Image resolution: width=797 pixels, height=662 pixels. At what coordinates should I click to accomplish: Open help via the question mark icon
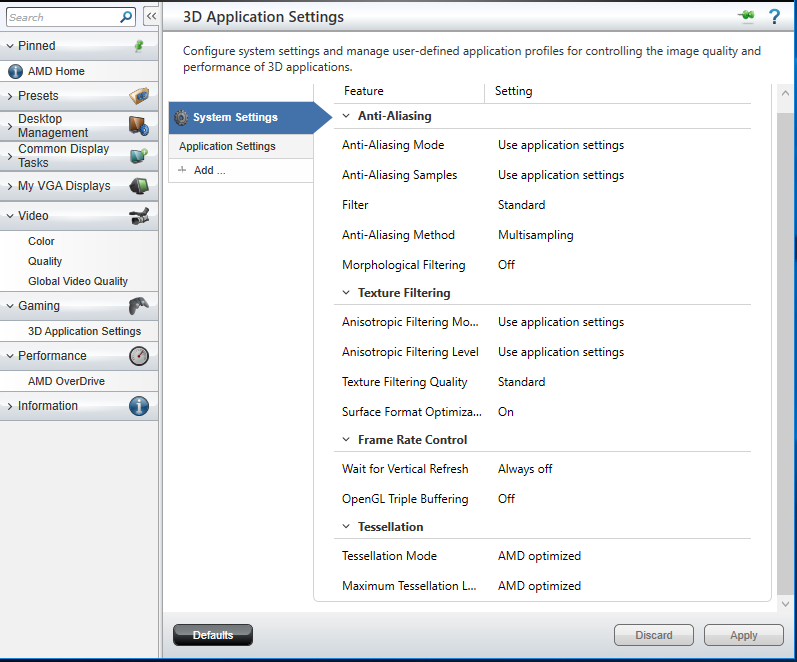[774, 16]
